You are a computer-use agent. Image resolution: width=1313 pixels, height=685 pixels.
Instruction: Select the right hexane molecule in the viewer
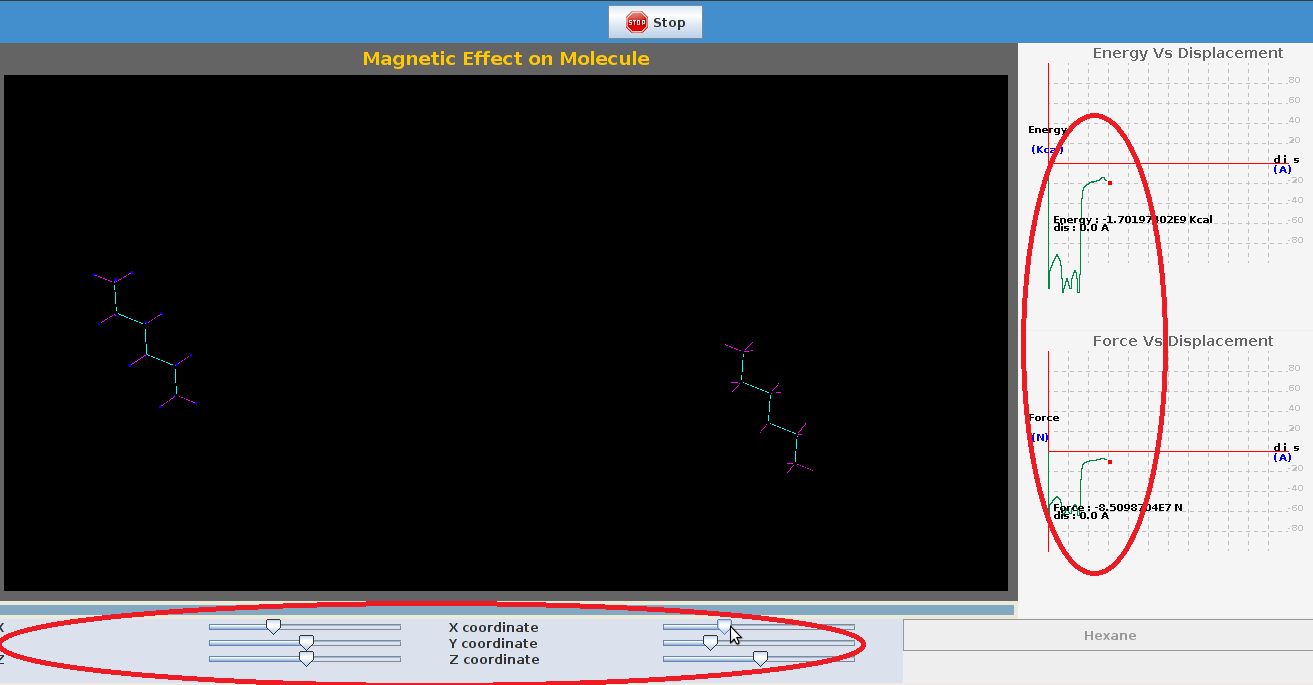770,407
